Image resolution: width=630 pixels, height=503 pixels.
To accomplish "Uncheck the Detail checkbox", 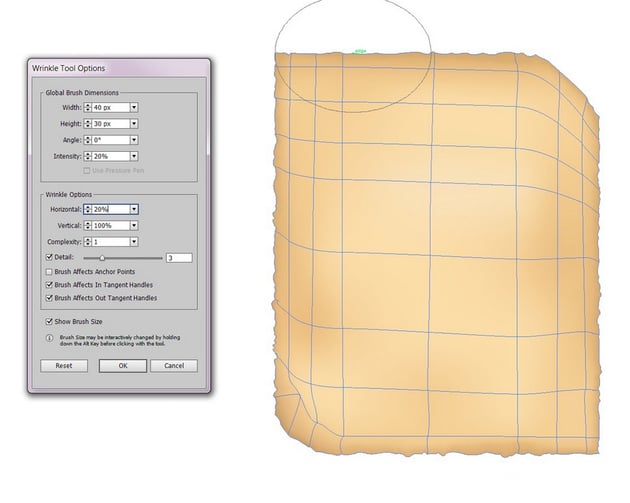I will (49, 257).
